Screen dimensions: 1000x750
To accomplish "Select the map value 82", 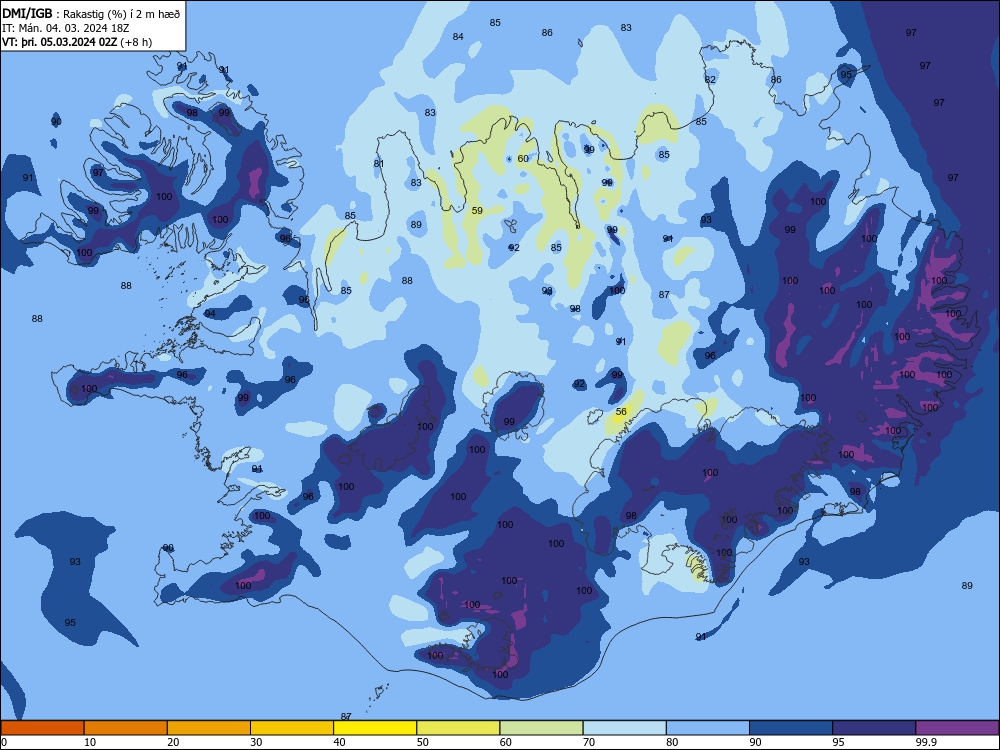I will 710,80.
